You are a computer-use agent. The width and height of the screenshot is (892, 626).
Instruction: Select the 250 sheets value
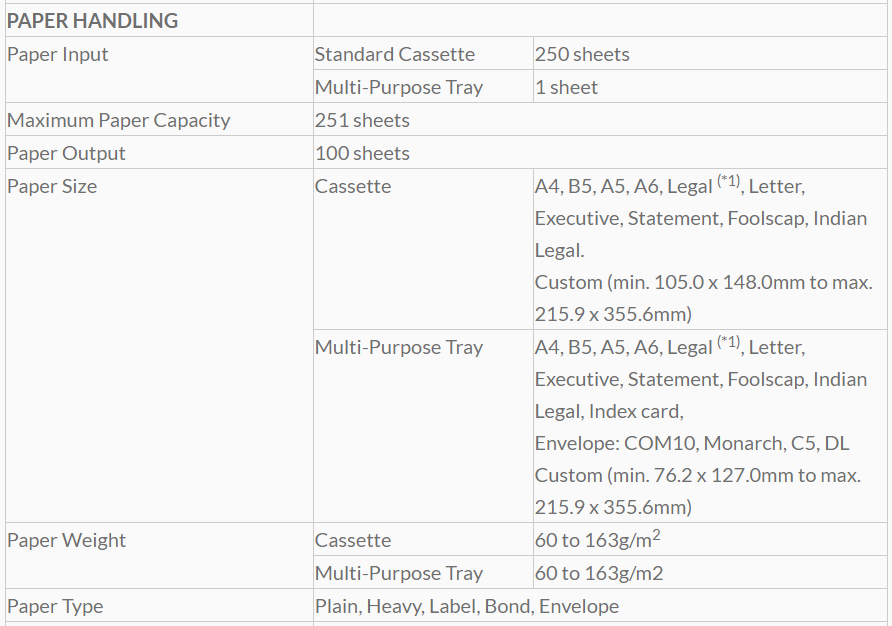point(582,54)
